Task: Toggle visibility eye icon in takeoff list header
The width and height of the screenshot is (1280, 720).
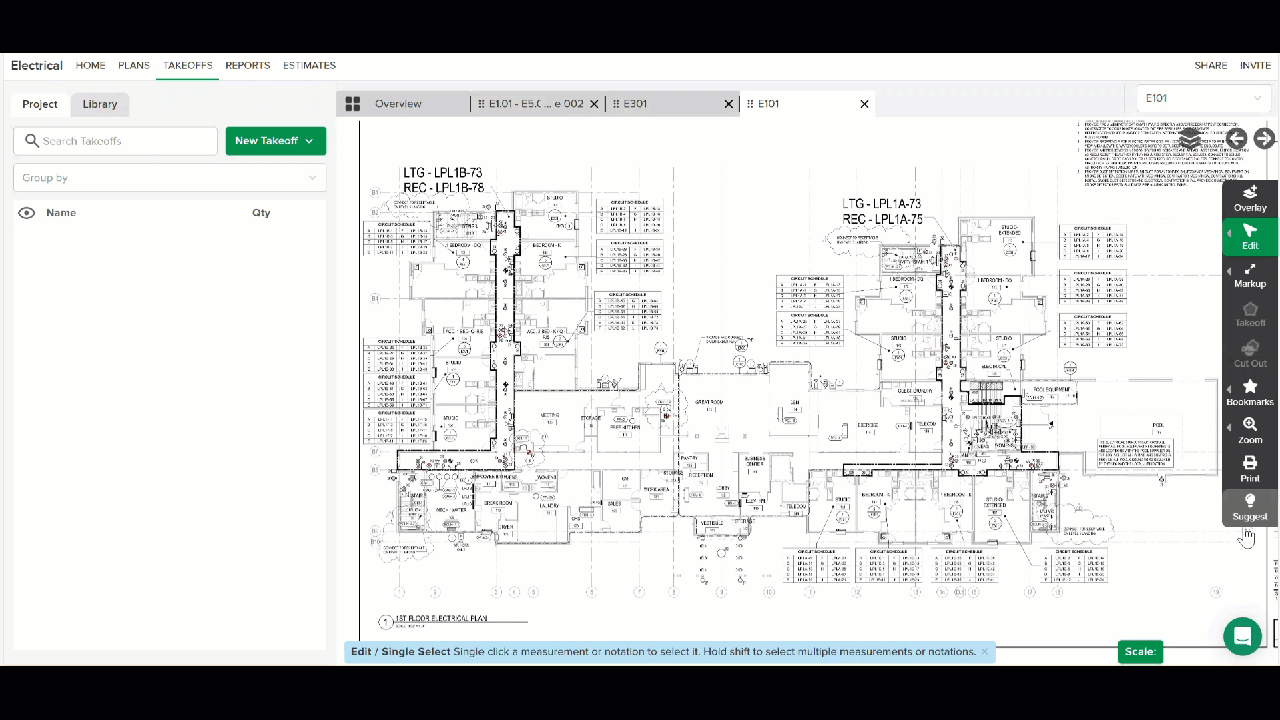Action: pos(27,213)
